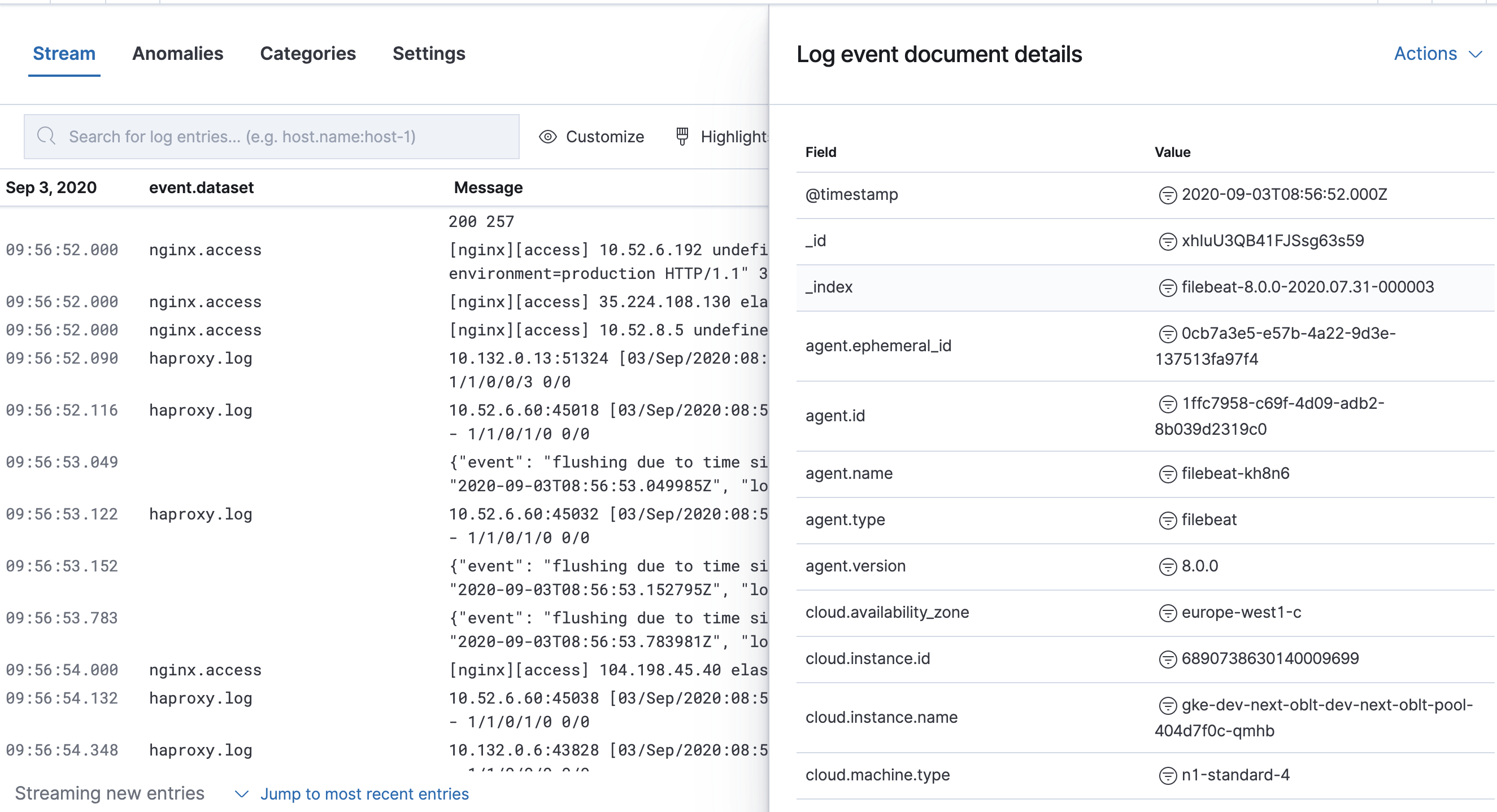Filter by agent.version 8.0.0 icon

[x=1167, y=567]
